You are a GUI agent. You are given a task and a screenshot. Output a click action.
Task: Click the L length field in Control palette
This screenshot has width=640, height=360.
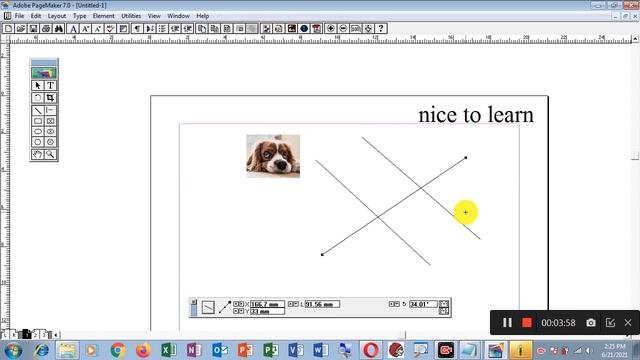point(322,304)
